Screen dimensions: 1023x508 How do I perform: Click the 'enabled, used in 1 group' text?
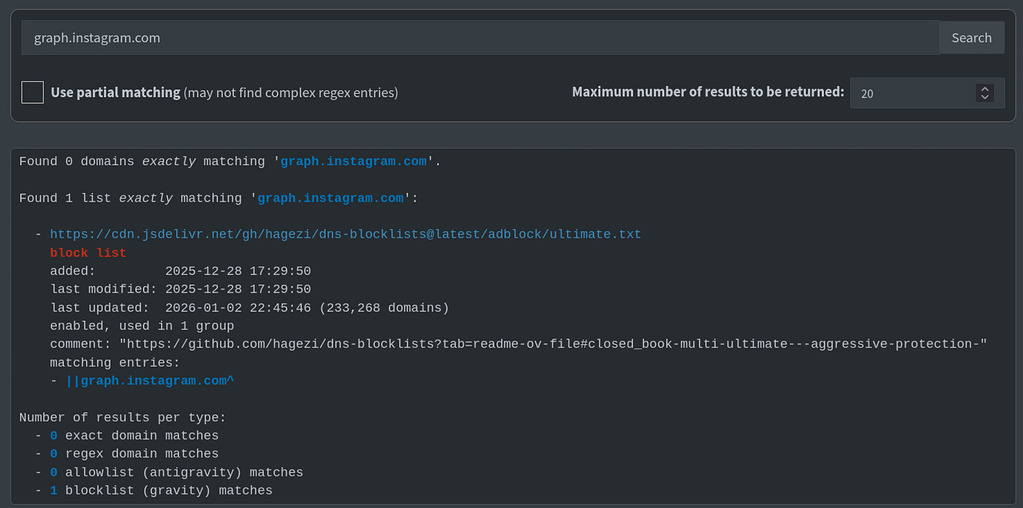pos(142,326)
